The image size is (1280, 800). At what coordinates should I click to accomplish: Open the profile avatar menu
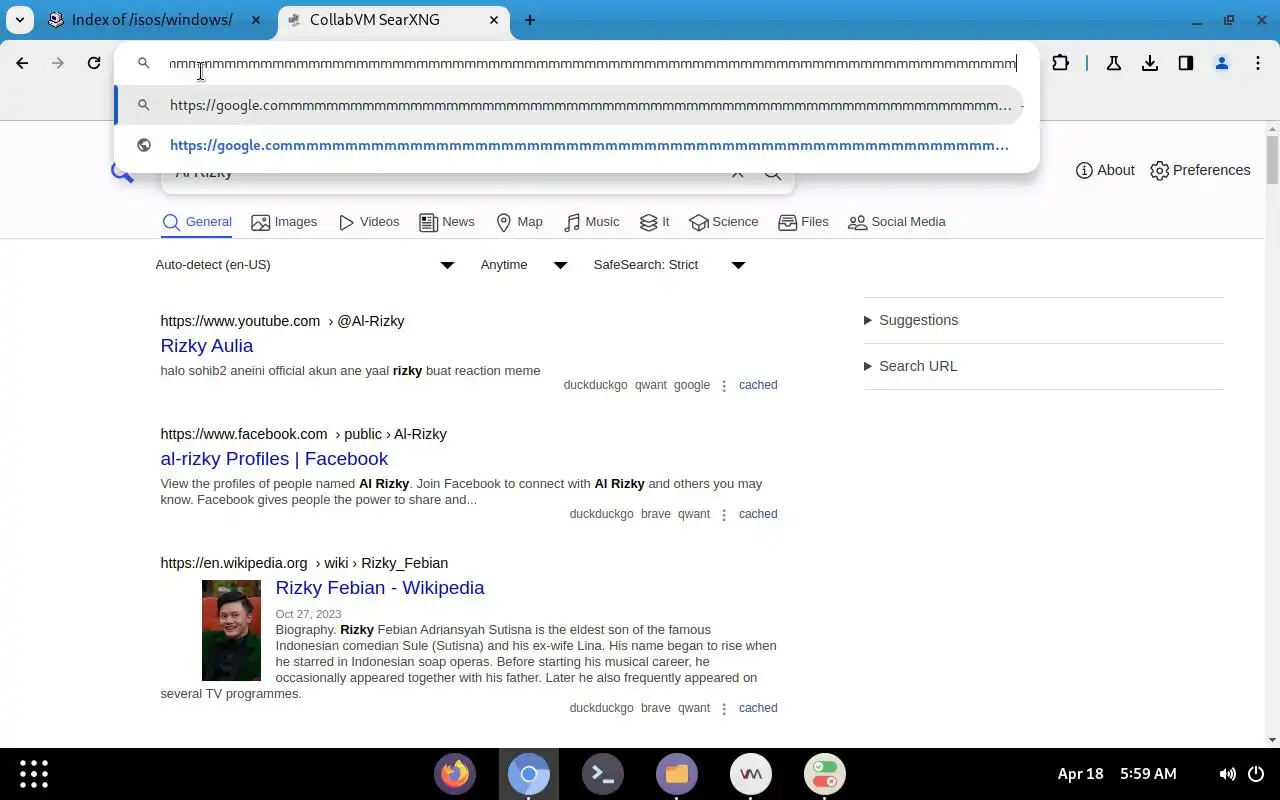[1222, 63]
